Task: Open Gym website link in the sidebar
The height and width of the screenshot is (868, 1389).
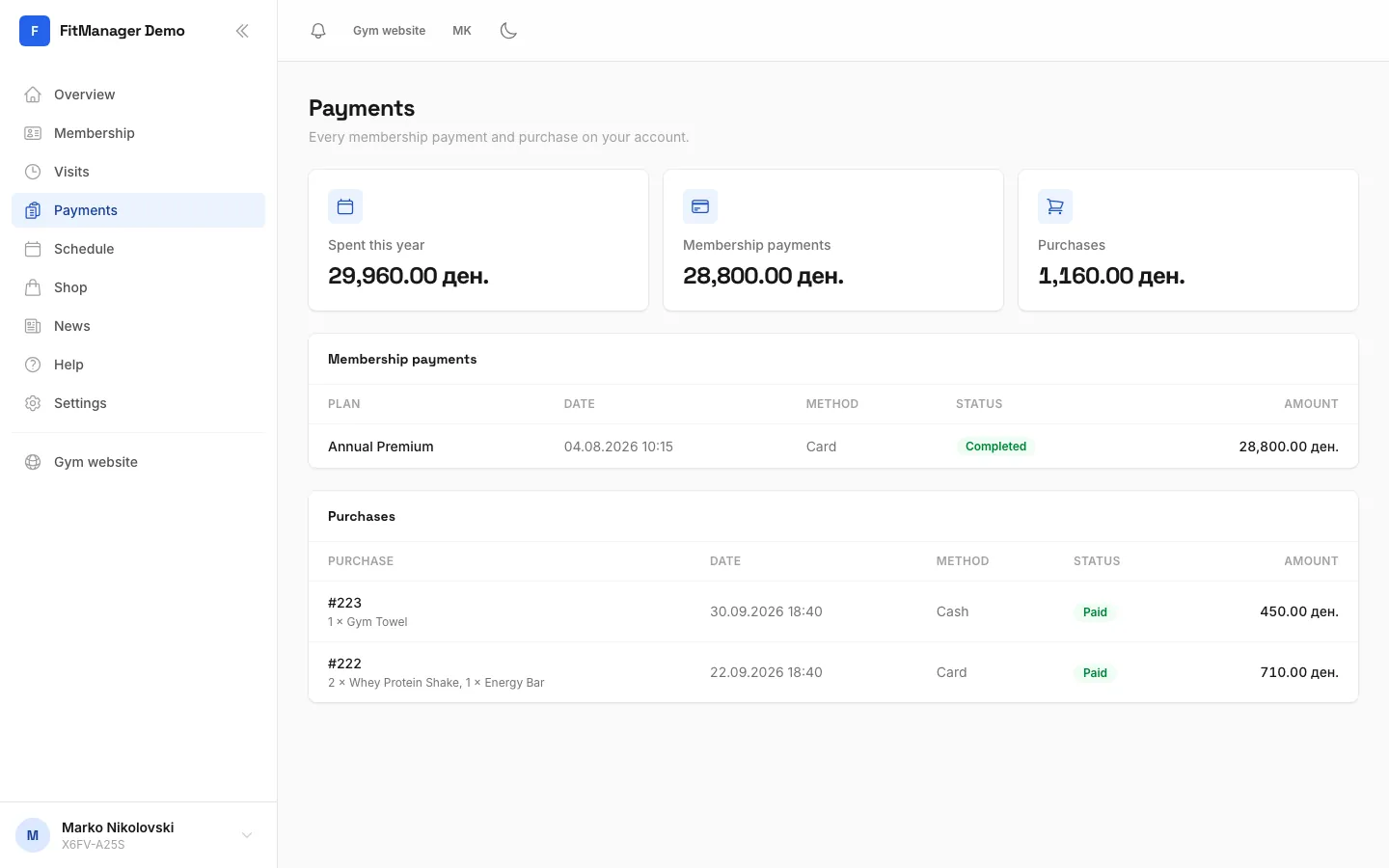Action: pyautogui.click(x=138, y=462)
